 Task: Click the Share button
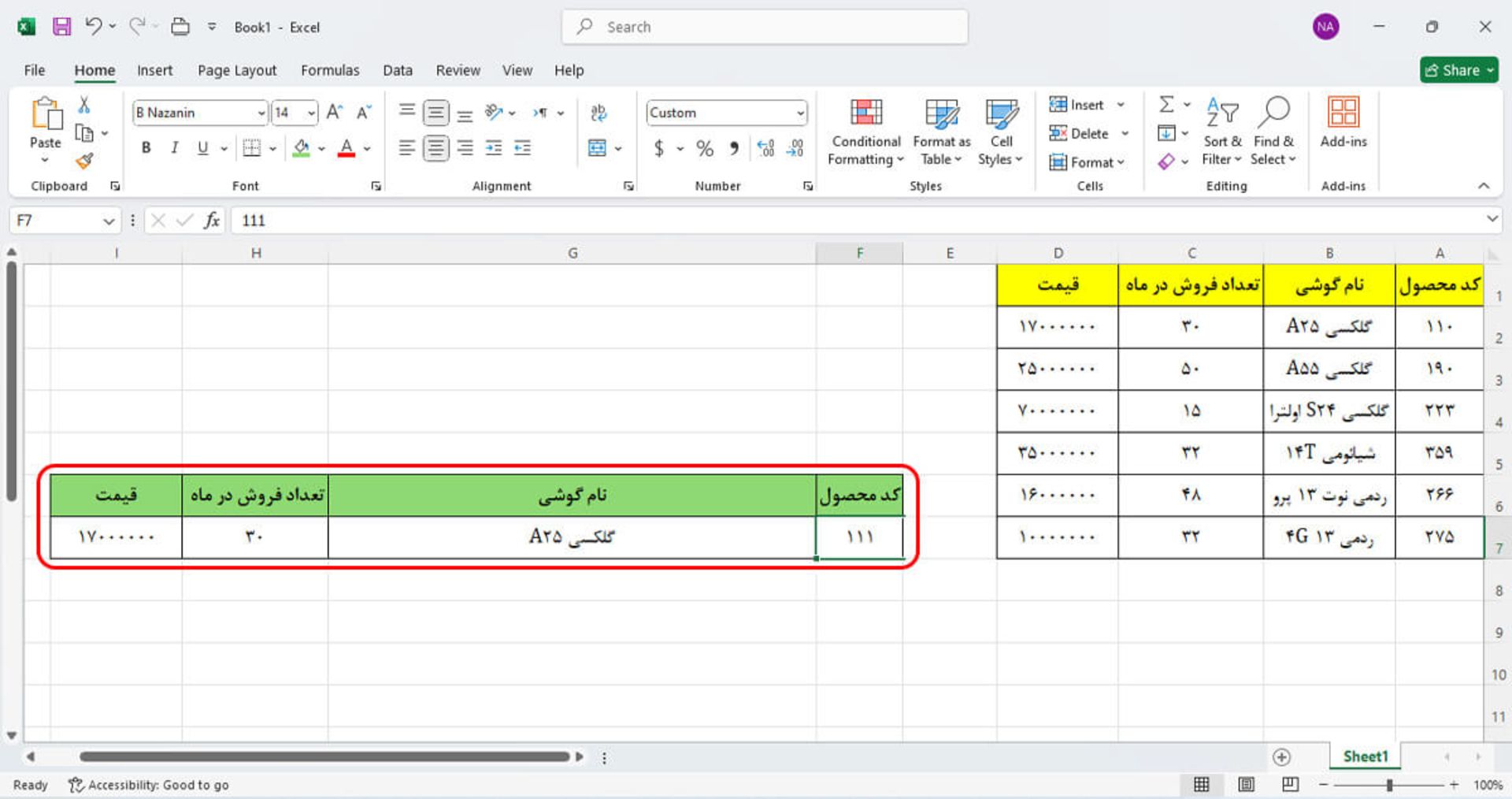(1459, 70)
